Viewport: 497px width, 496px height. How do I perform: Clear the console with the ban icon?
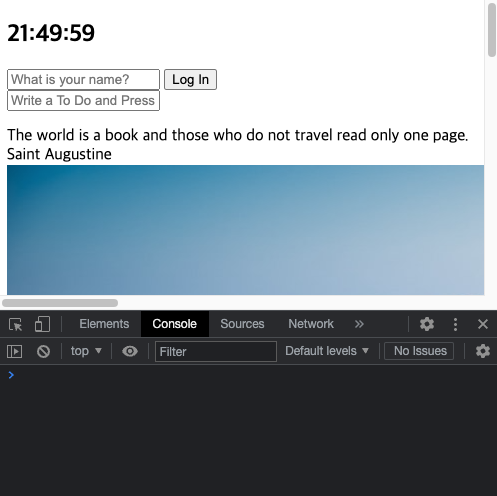43,351
